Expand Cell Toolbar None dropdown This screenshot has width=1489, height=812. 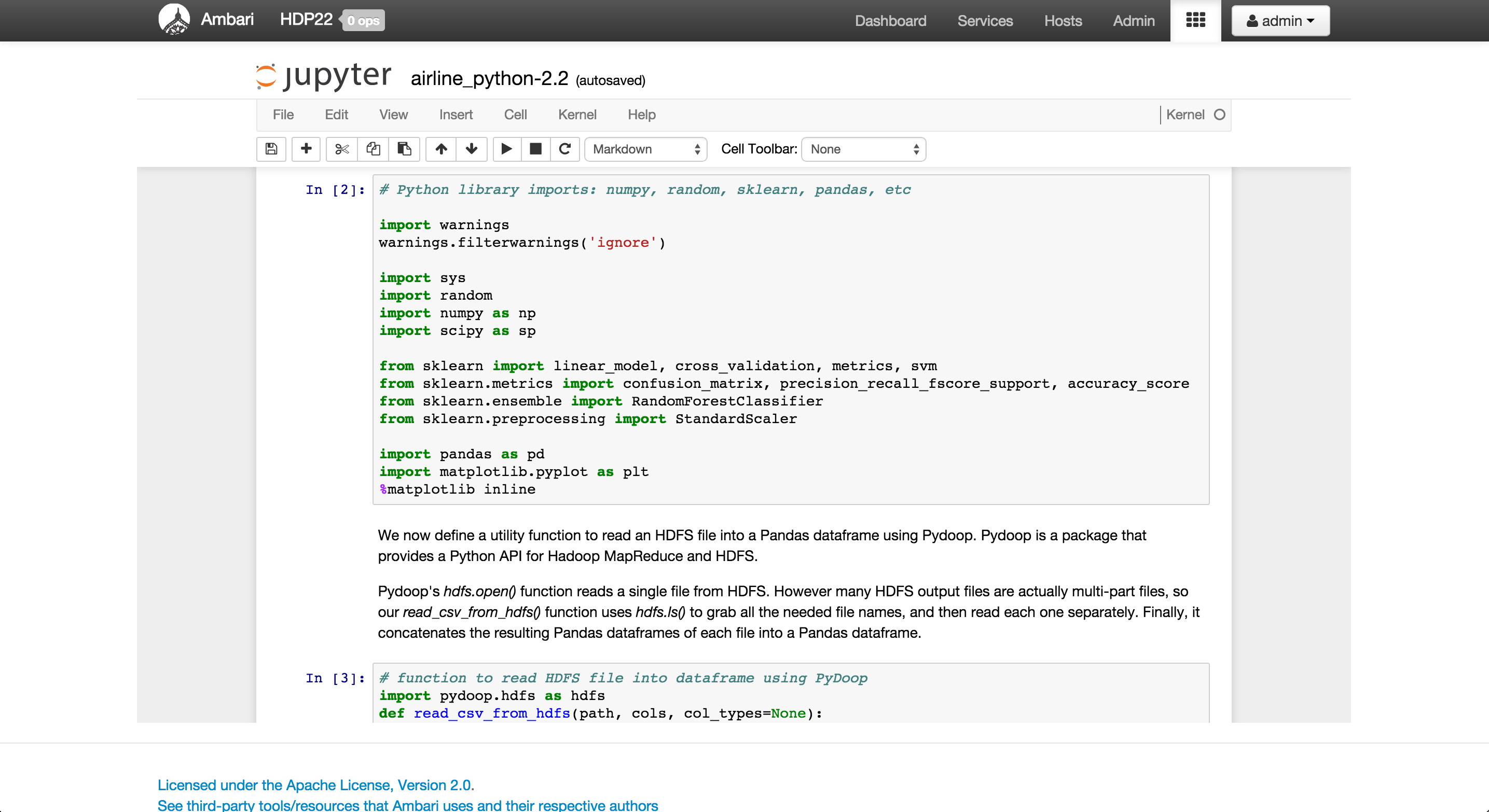pos(863,149)
